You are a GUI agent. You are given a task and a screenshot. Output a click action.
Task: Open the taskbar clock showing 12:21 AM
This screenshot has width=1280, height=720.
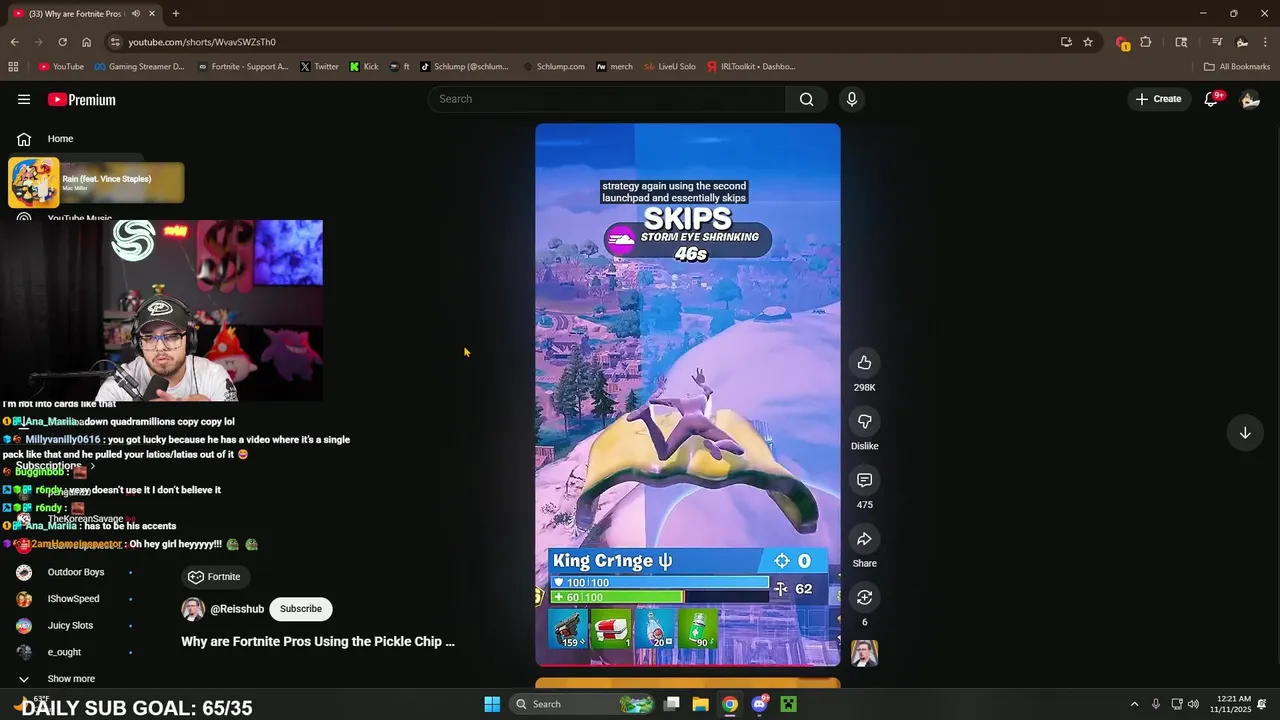[1229, 704]
